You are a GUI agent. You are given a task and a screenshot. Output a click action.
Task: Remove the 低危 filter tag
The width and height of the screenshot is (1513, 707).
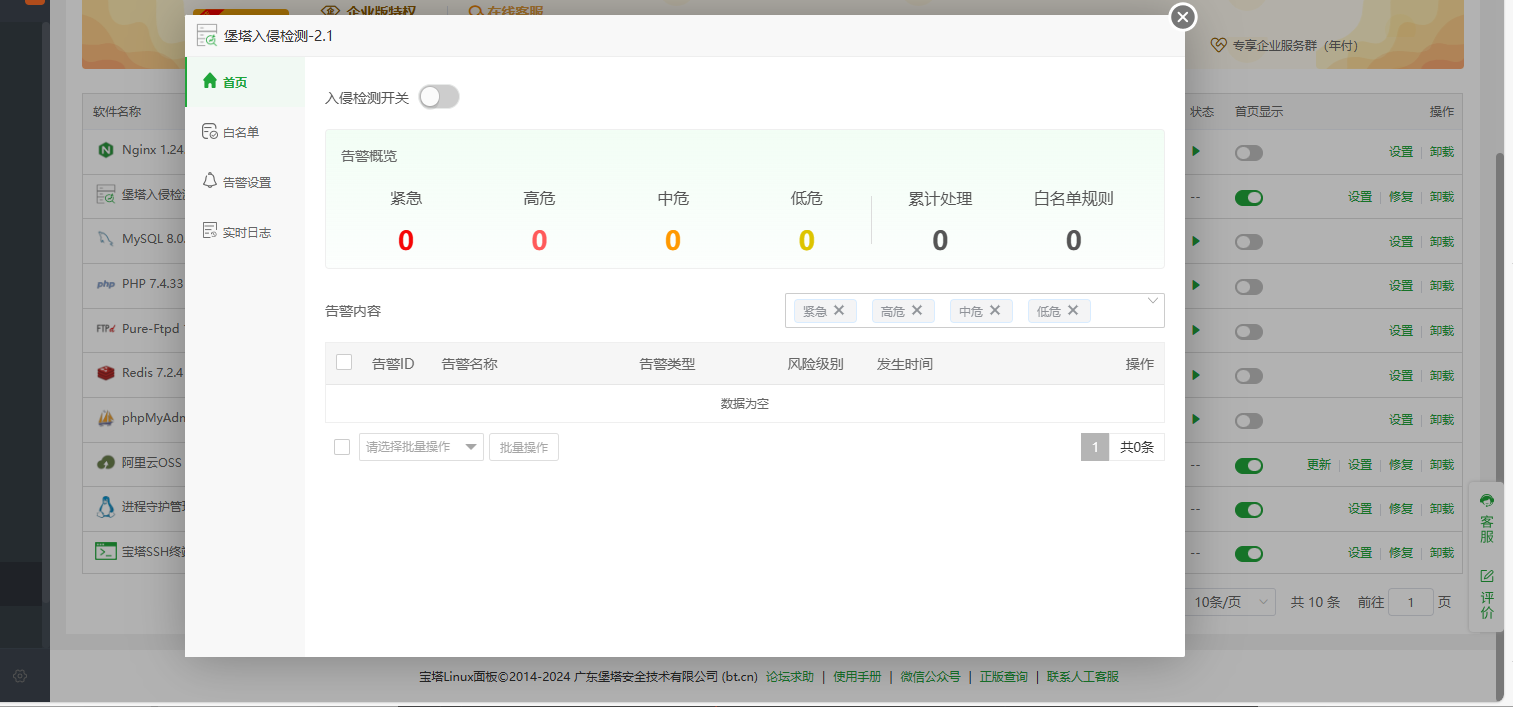(x=1073, y=310)
